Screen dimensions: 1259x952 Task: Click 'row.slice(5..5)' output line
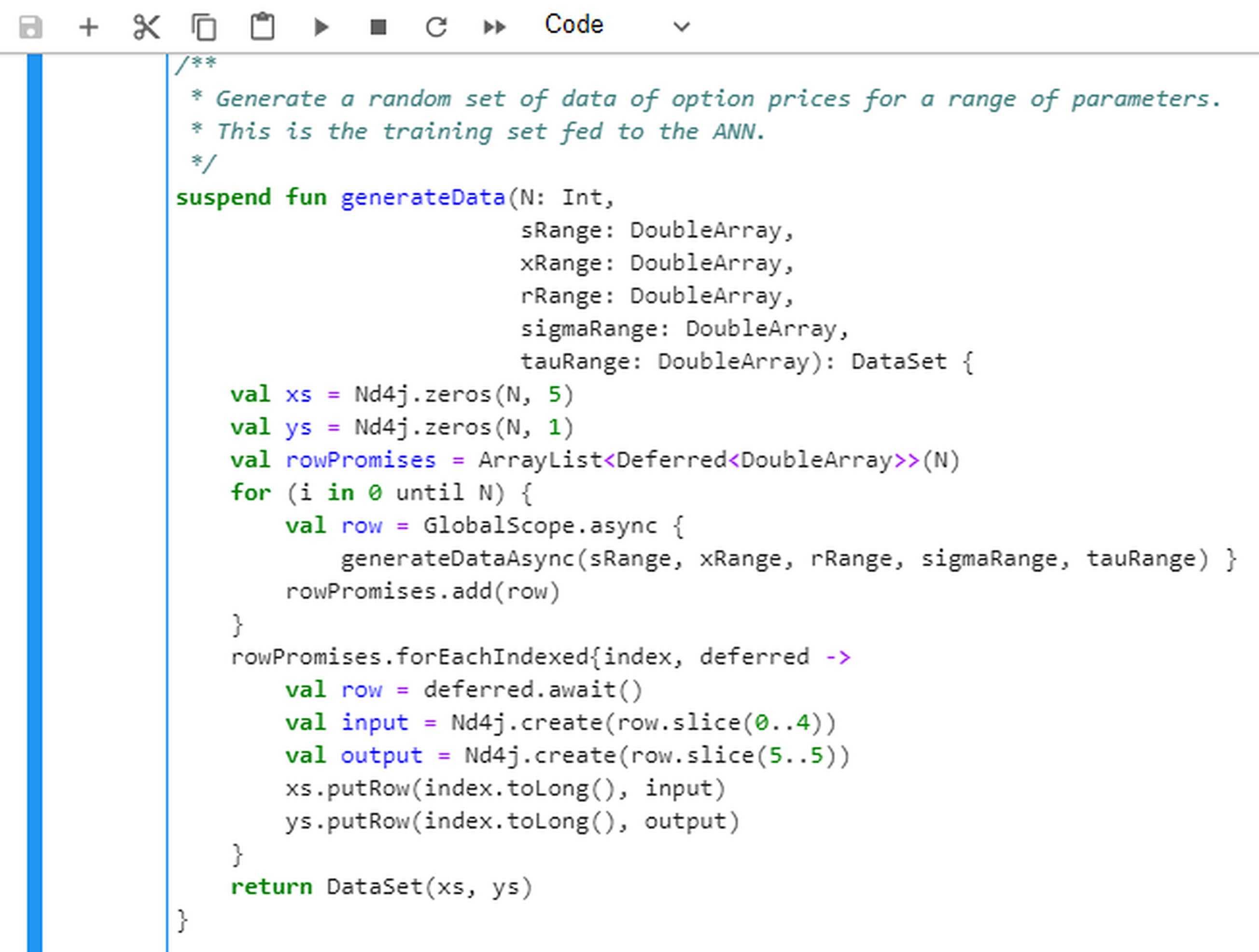[568, 756]
